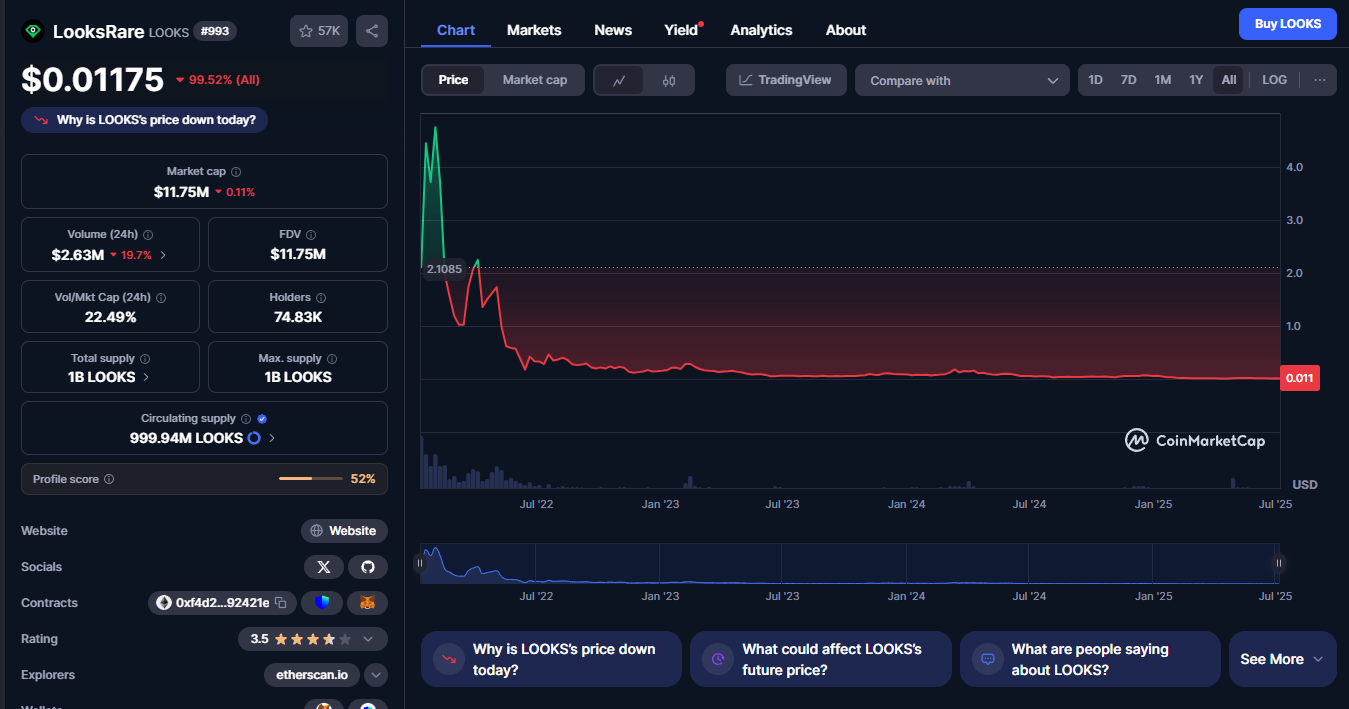Click the circulating supply progress ring icon
This screenshot has width=1349, height=709.
pyautogui.click(x=254, y=438)
